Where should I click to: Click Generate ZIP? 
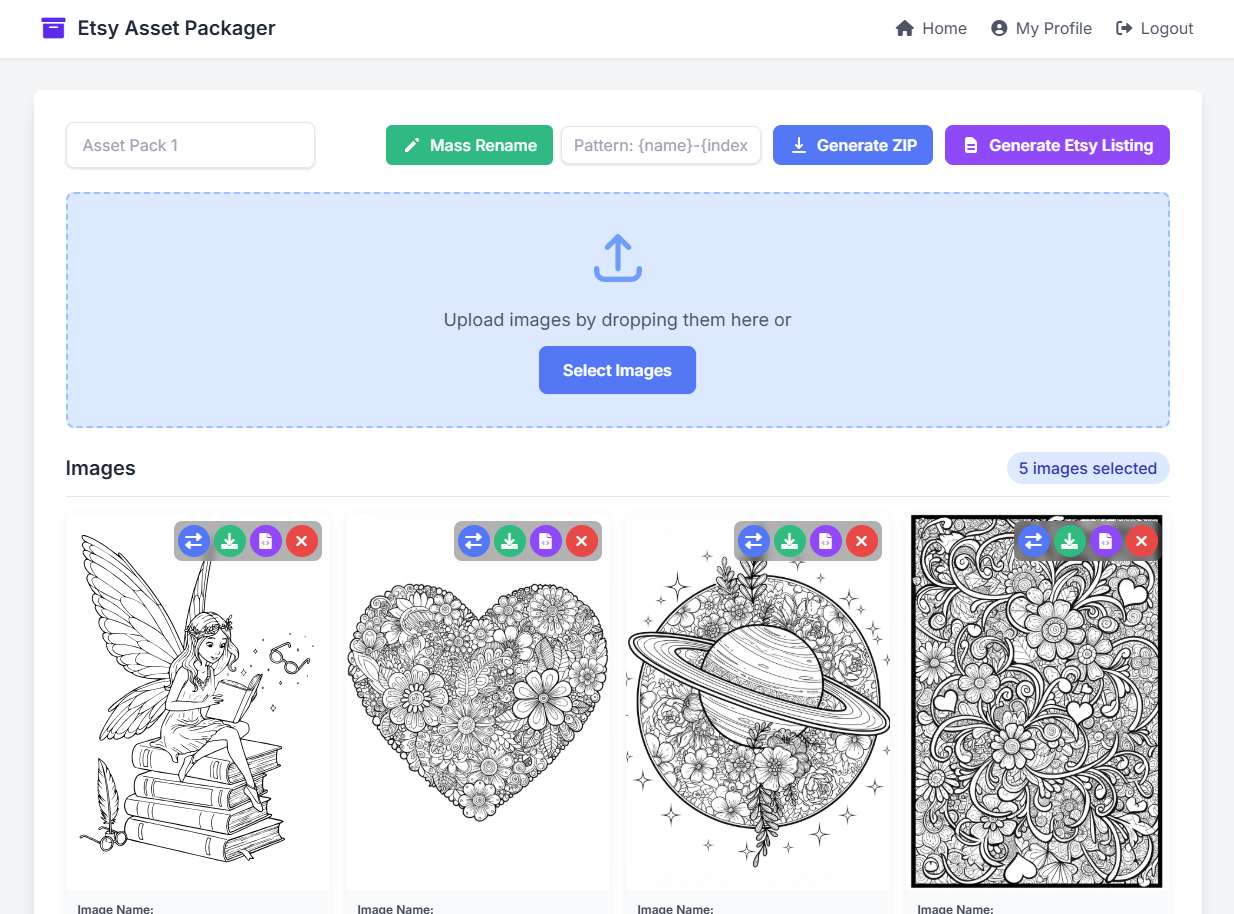pos(852,145)
